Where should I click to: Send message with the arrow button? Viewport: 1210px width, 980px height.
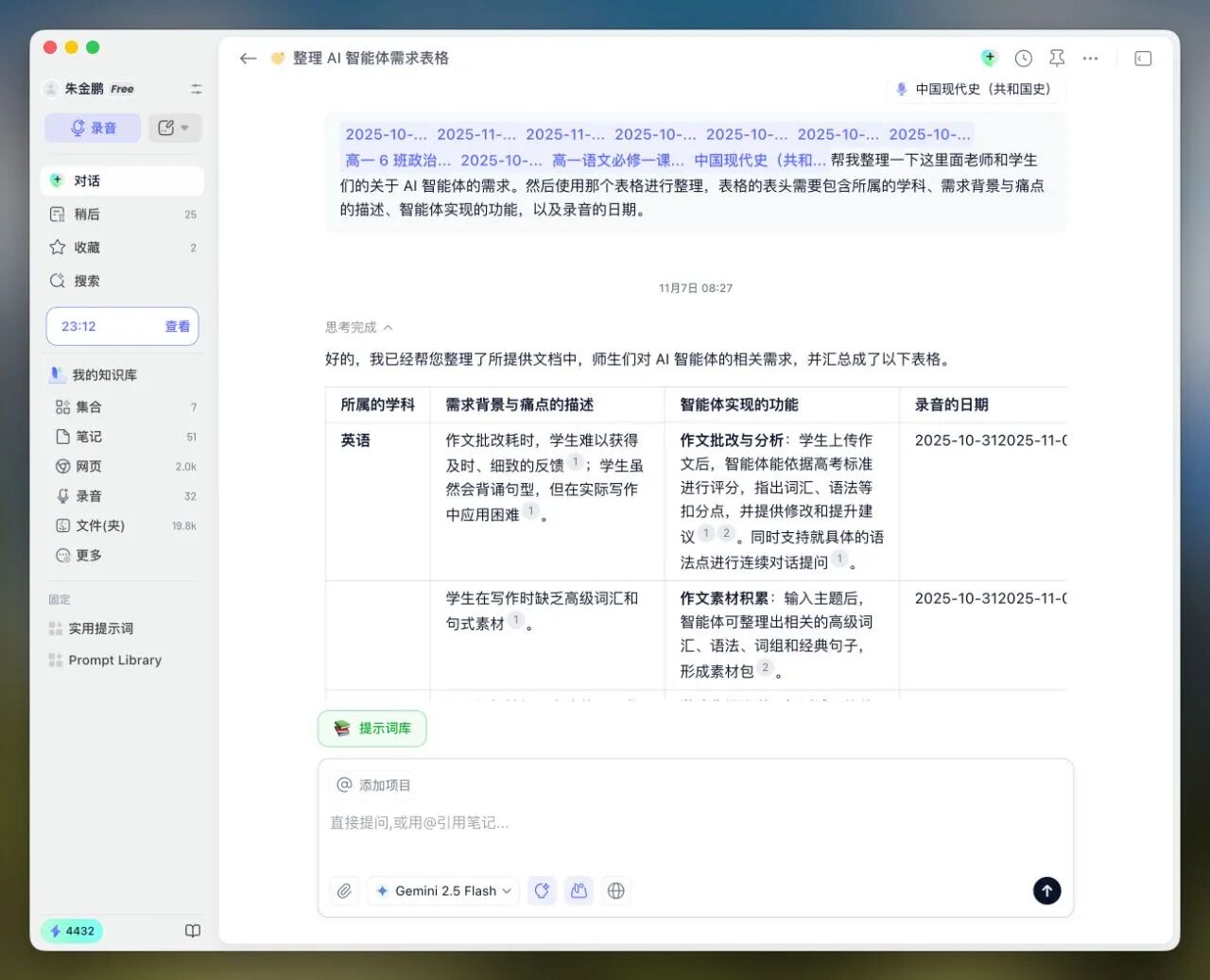click(1046, 890)
